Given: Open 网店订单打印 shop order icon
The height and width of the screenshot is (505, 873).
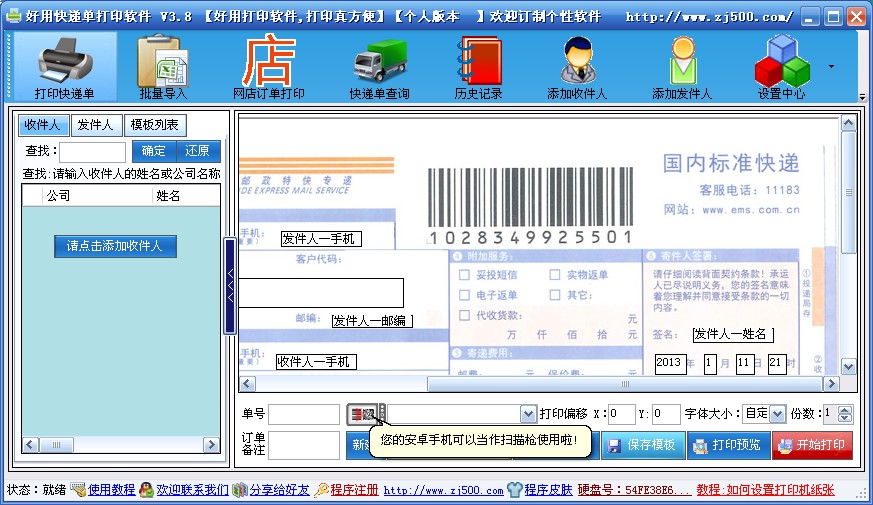Looking at the screenshot, I should (268, 66).
